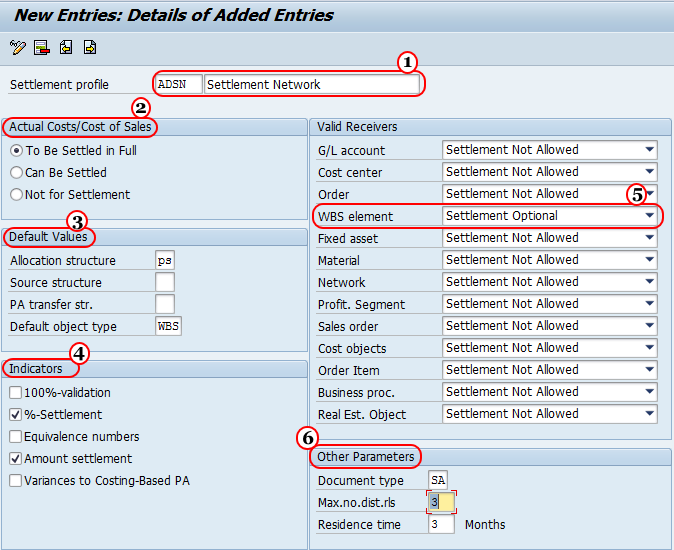Image resolution: width=674 pixels, height=550 pixels.
Task: Click the Allocation structure input field
Action: 165,261
